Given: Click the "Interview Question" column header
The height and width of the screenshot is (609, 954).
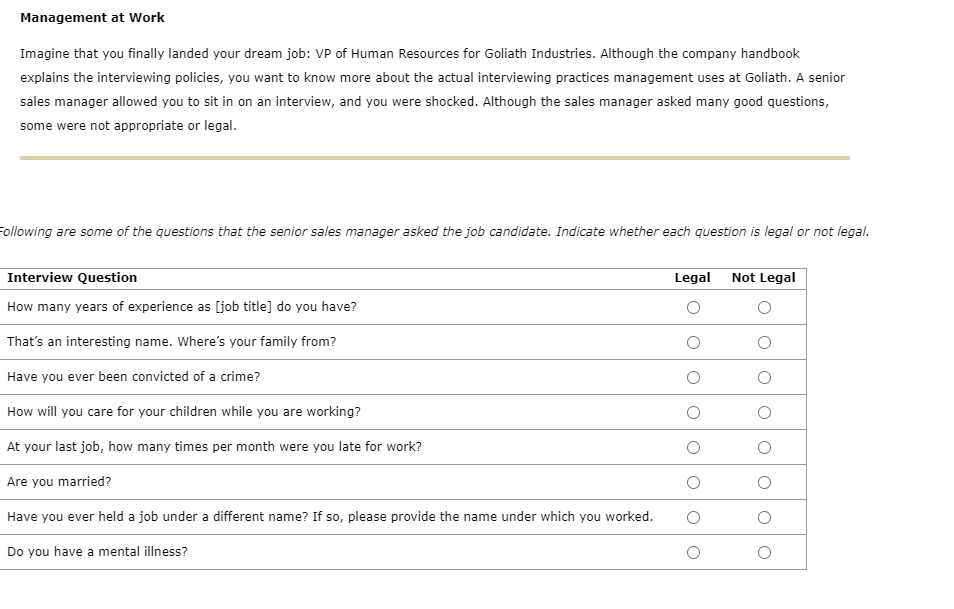Looking at the screenshot, I should 72,277.
